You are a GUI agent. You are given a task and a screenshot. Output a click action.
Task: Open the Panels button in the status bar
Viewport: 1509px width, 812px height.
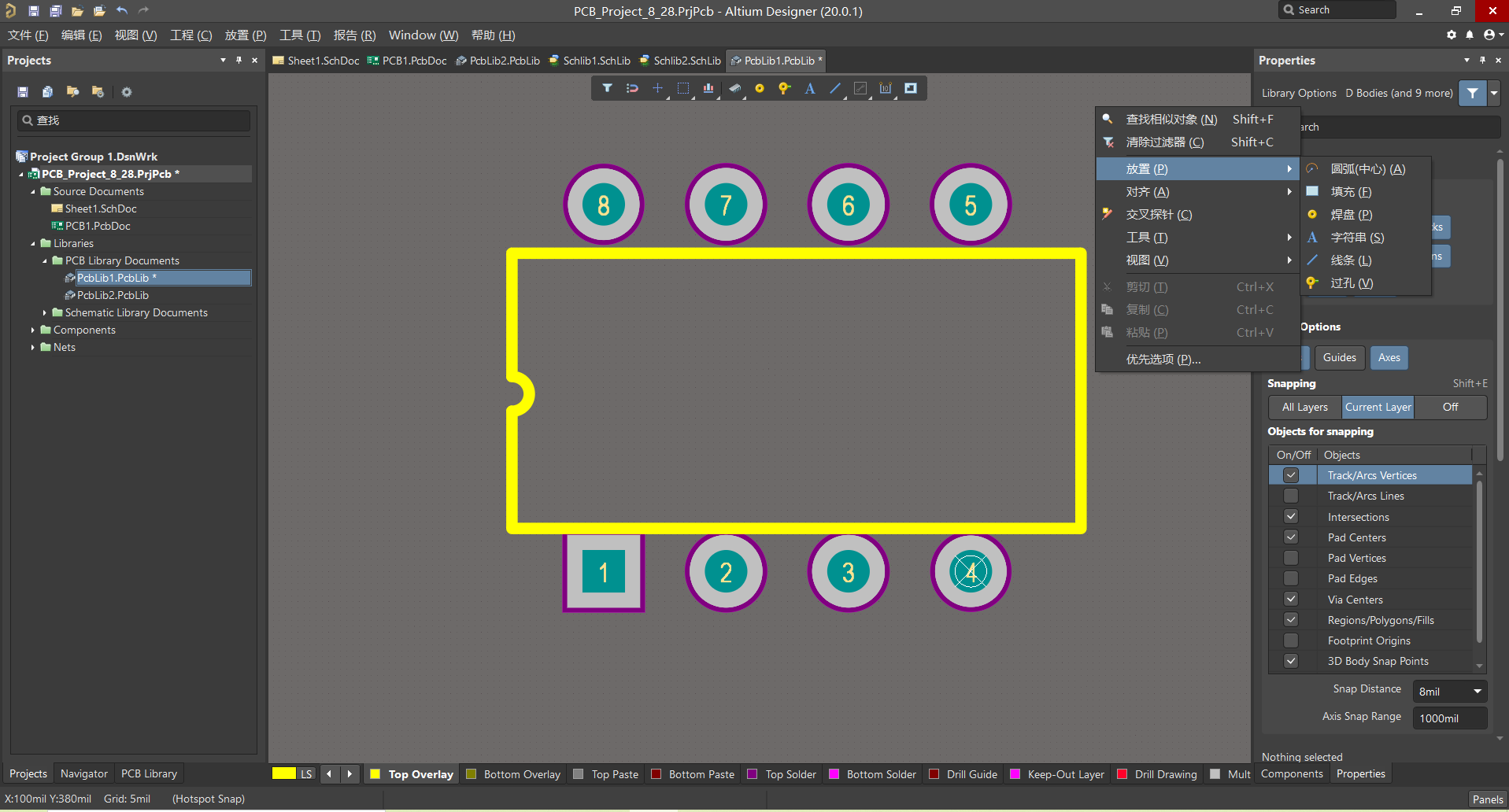tap(1487, 799)
